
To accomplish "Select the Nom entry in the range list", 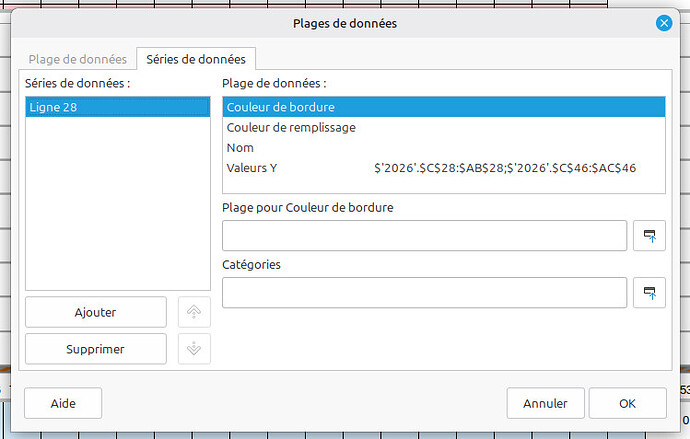I will (x=240, y=147).
